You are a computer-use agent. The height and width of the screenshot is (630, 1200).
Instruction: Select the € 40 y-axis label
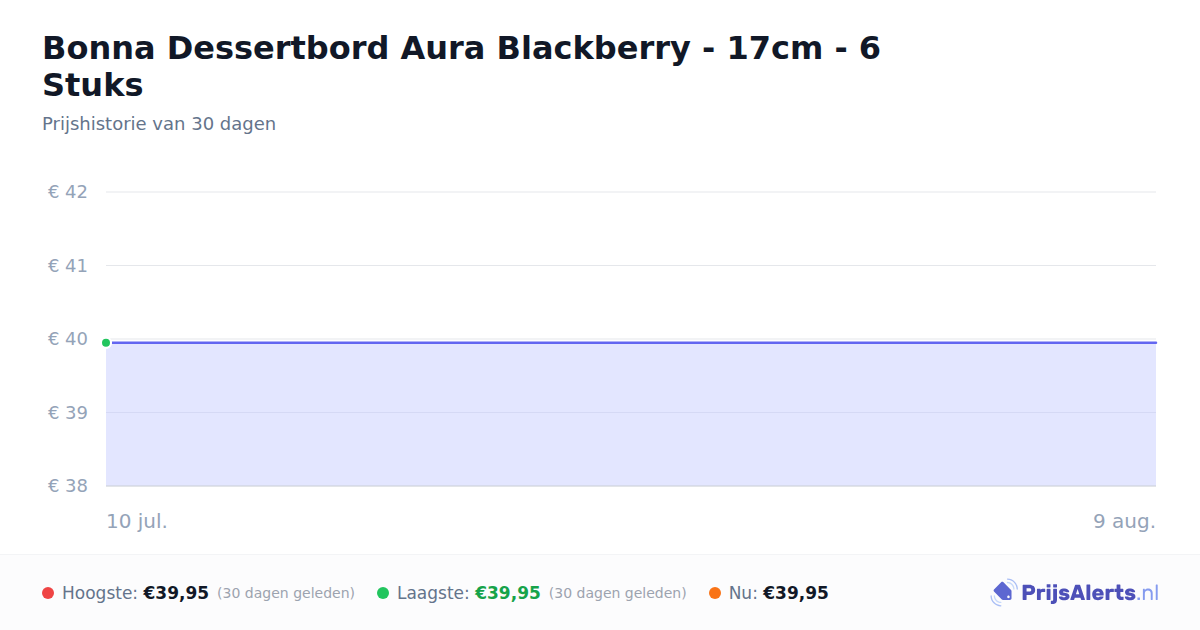click(68, 339)
